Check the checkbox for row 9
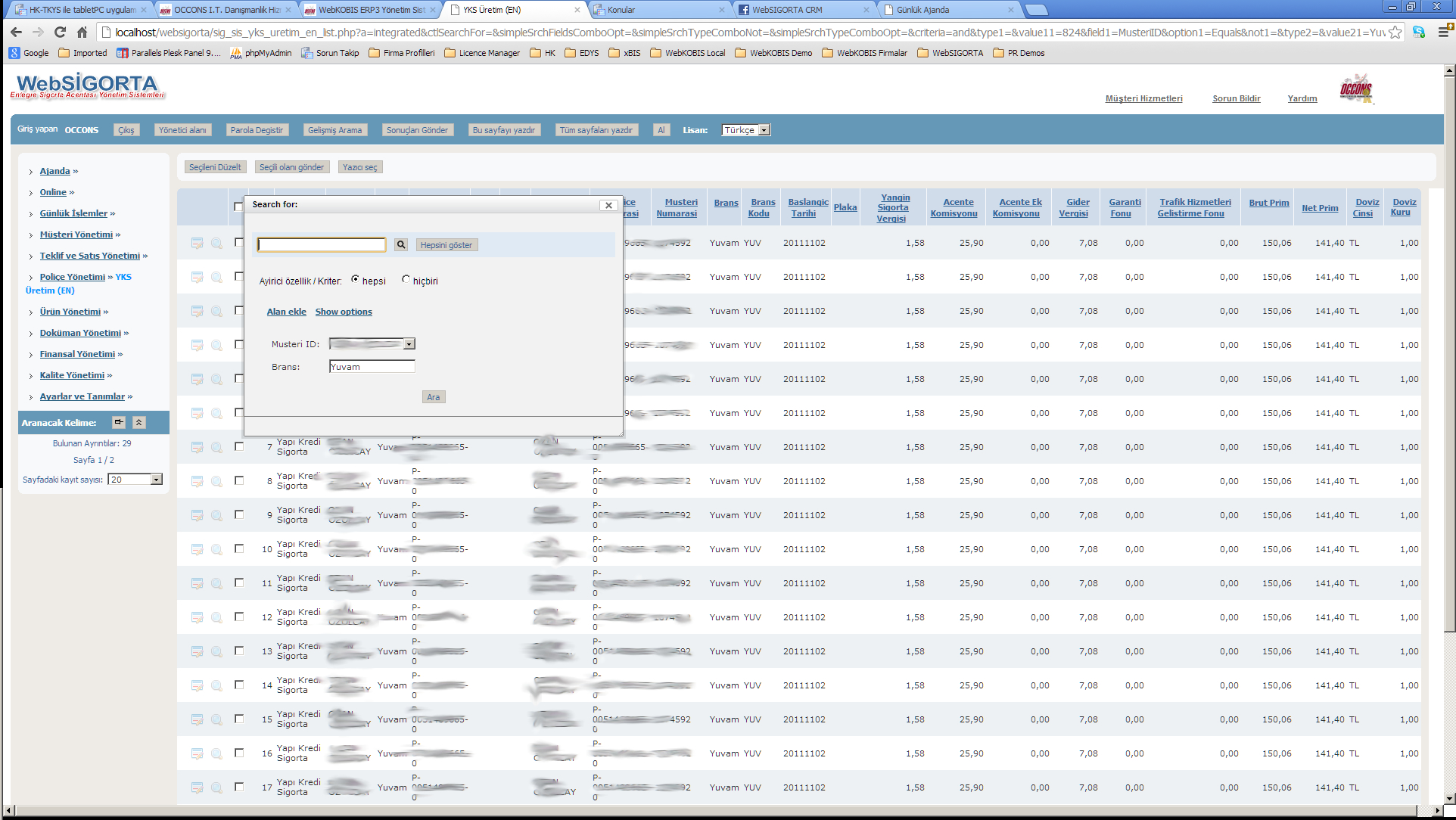 239,514
